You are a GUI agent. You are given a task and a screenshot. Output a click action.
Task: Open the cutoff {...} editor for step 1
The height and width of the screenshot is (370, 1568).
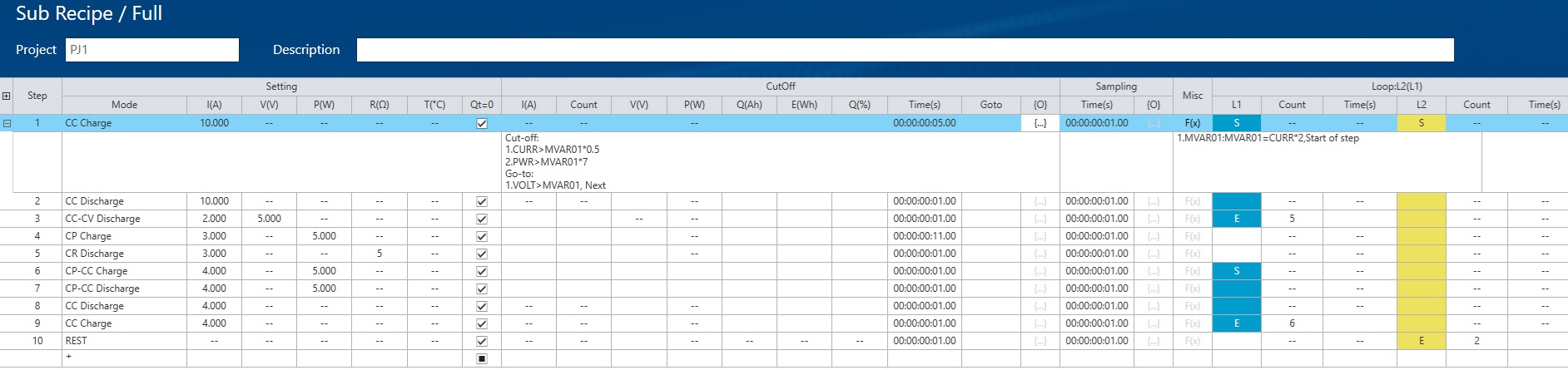1040,123
